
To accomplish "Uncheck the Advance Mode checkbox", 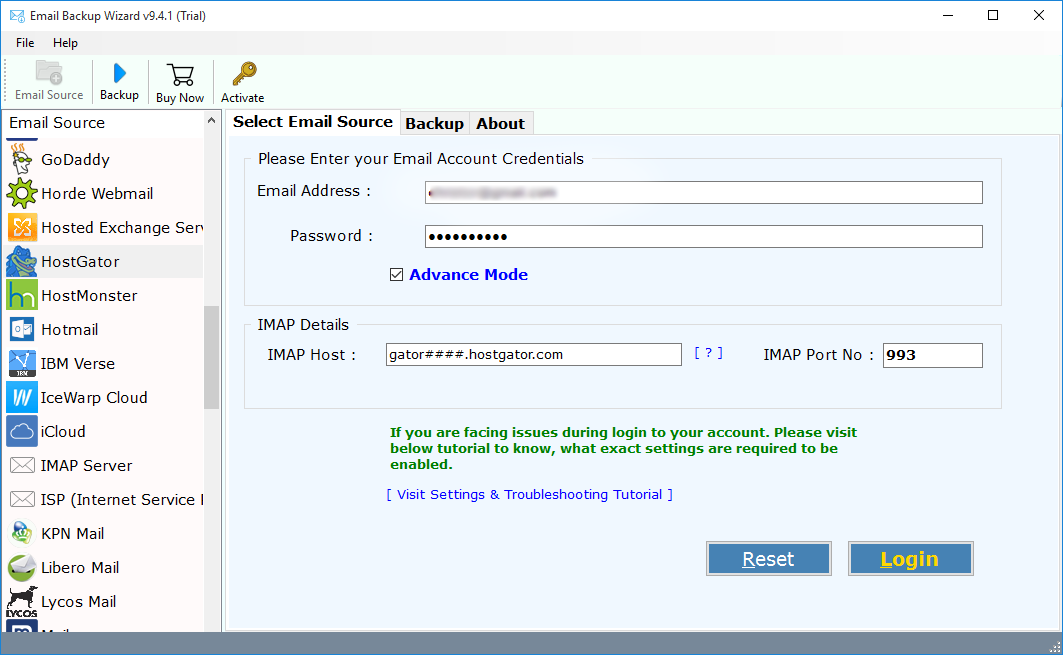I will click(x=397, y=275).
